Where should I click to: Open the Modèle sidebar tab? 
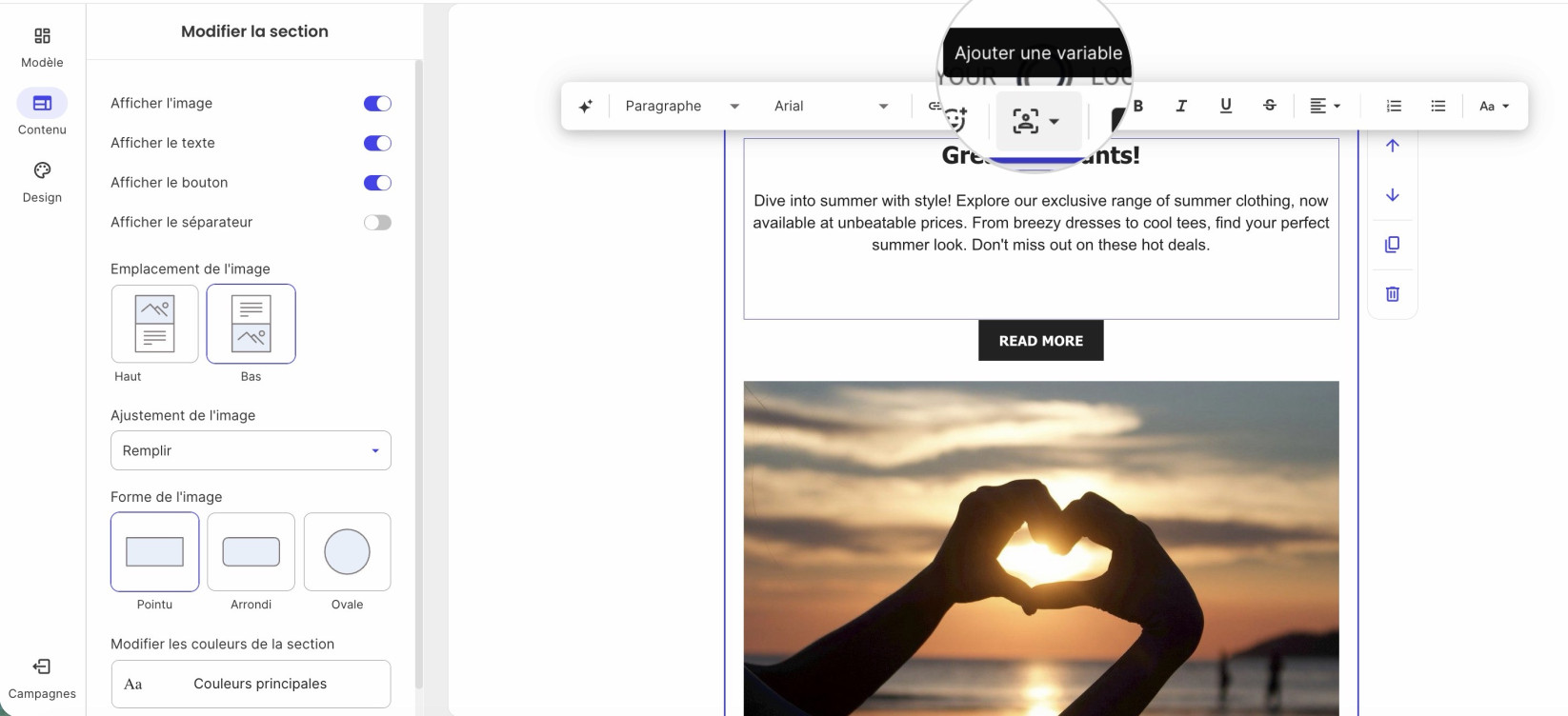(42, 47)
